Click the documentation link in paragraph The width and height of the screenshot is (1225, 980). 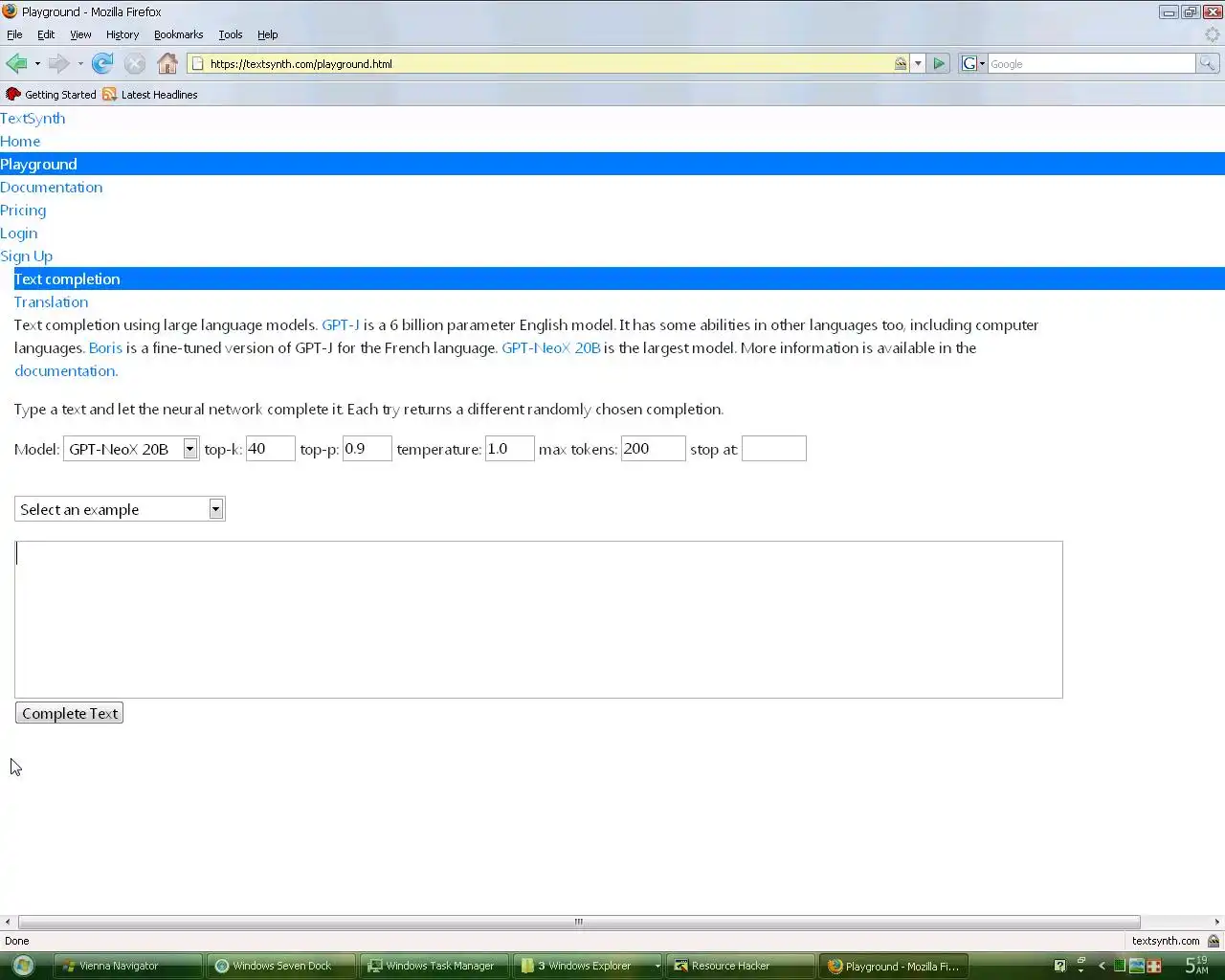66,371
